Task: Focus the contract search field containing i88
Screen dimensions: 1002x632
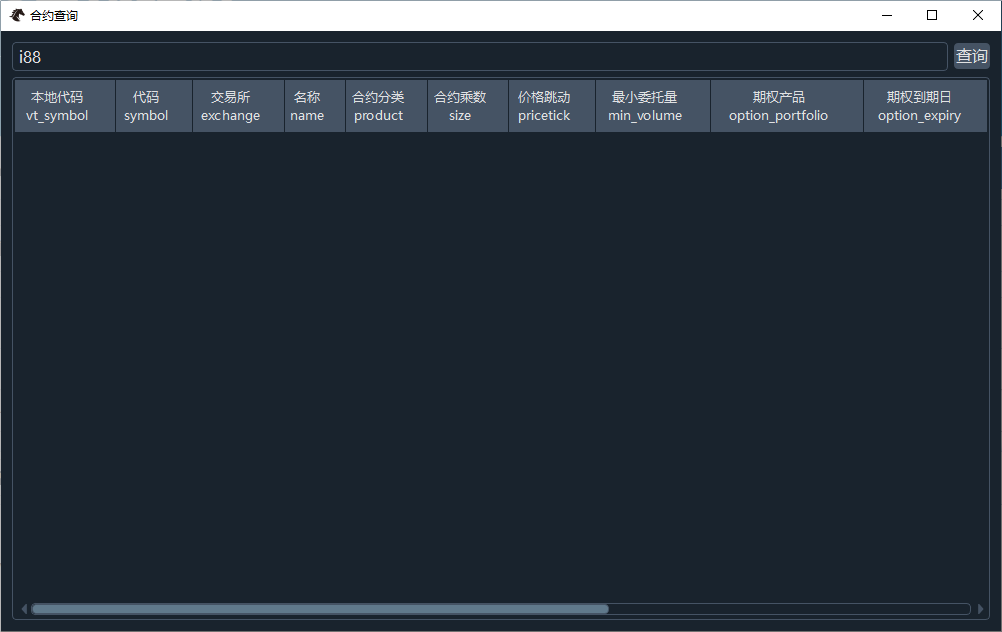Action: coord(479,57)
